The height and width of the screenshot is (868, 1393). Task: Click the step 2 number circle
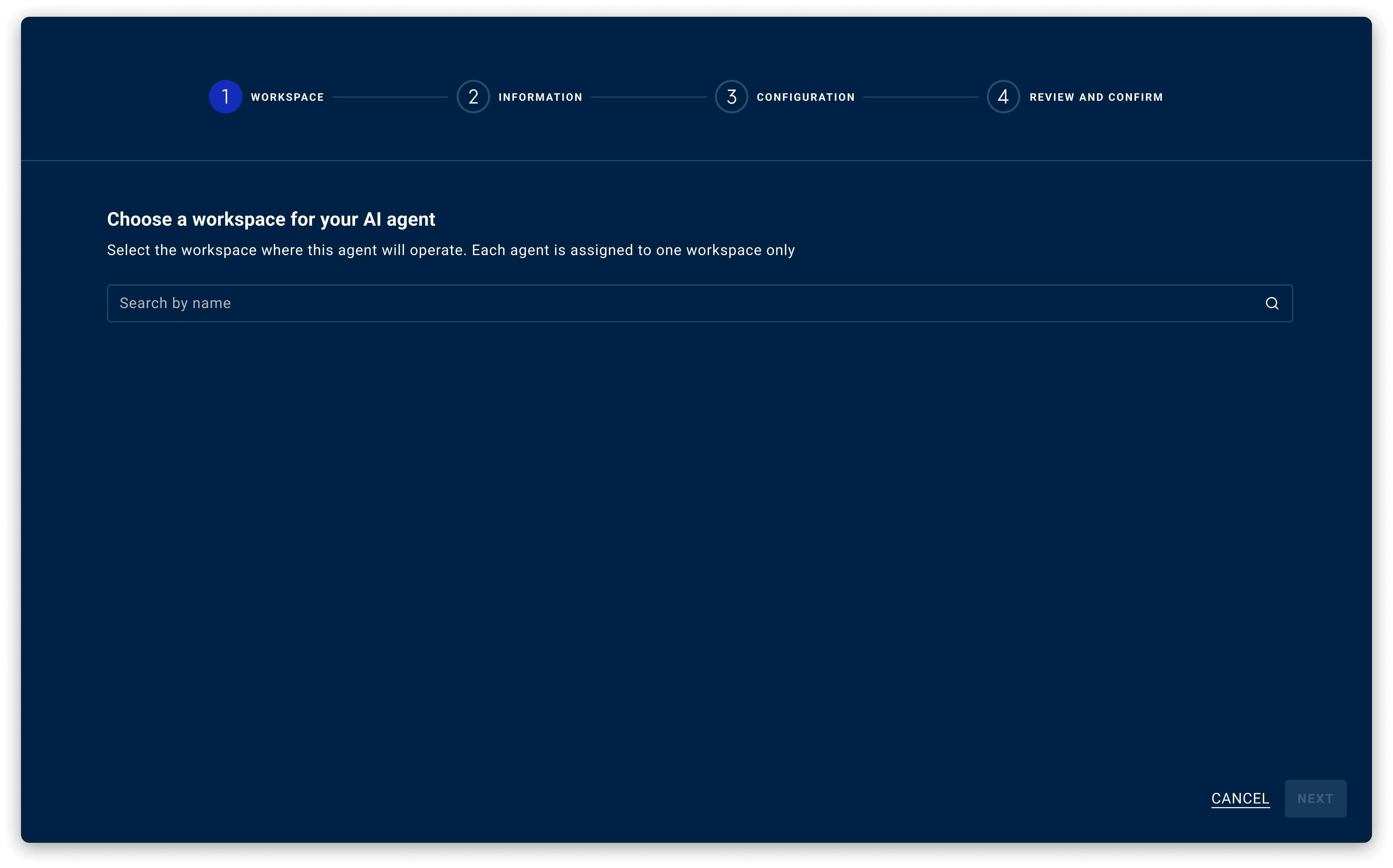(473, 97)
